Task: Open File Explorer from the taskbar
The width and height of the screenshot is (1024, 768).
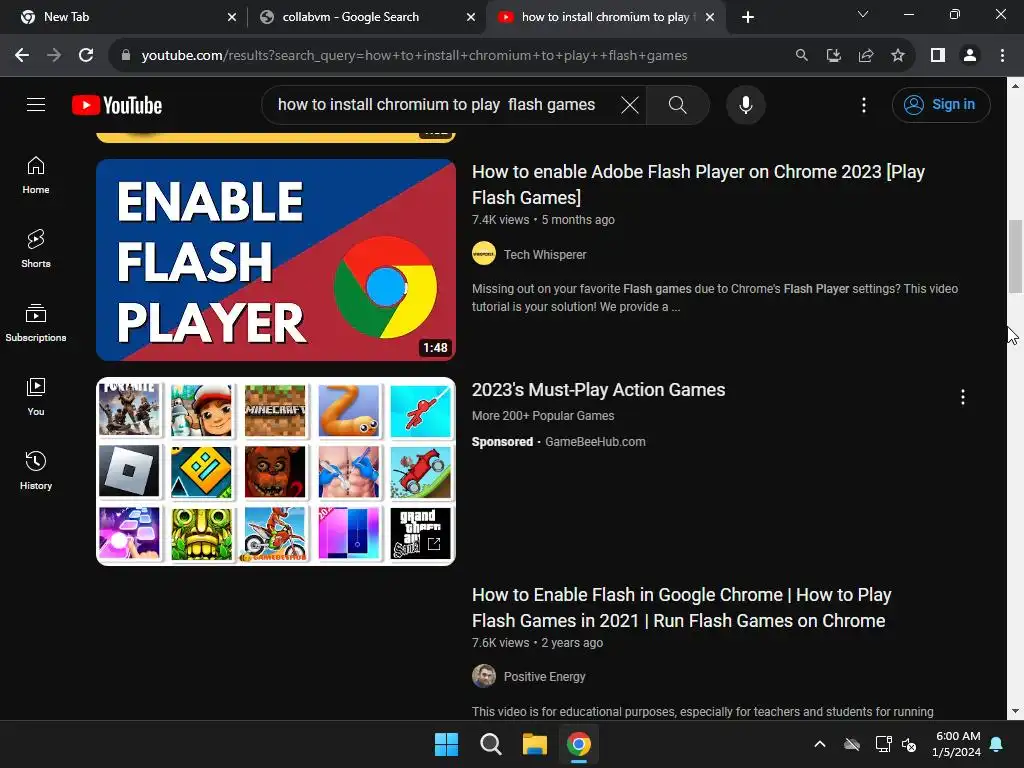Action: pos(534,744)
